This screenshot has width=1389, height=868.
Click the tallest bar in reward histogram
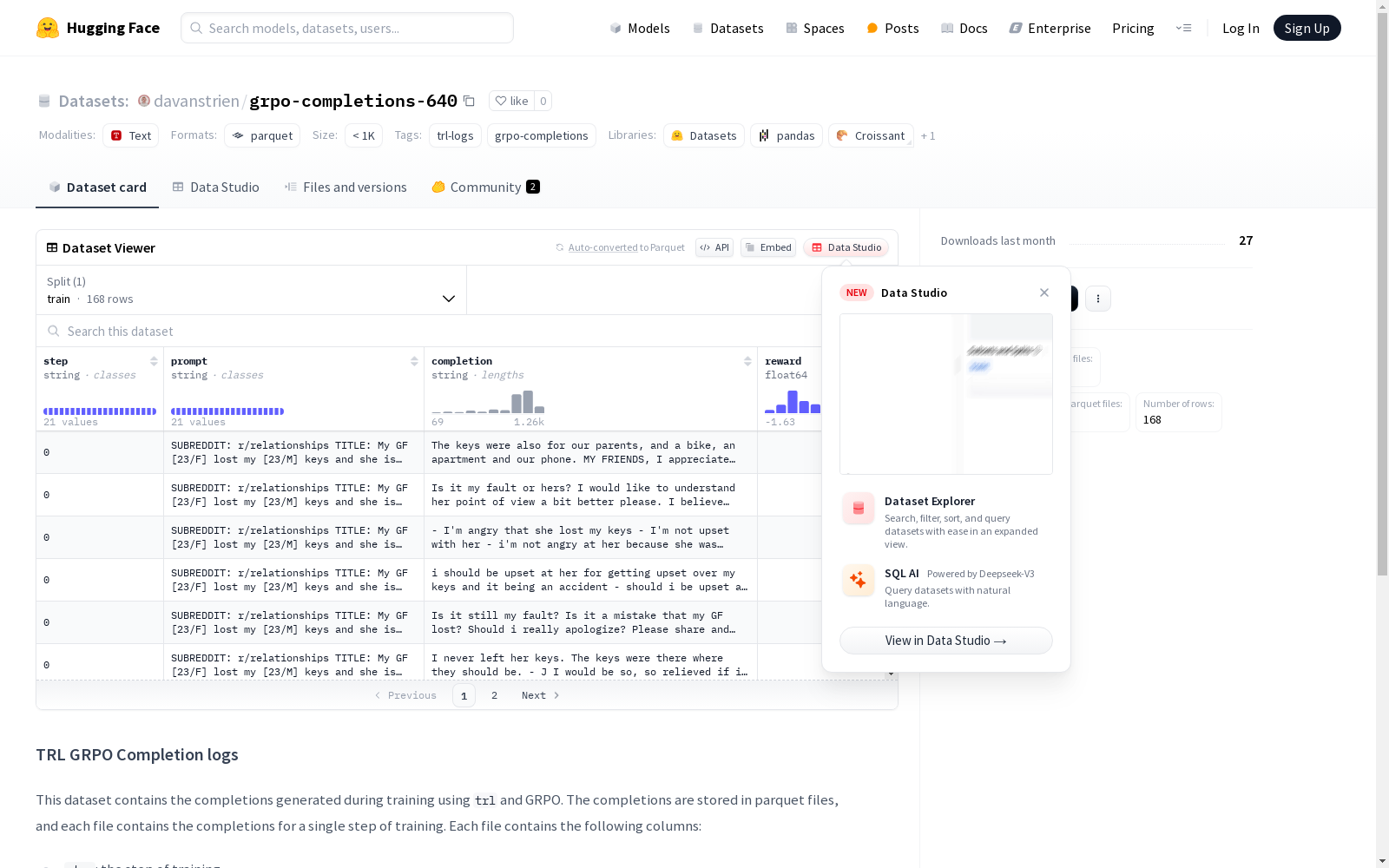click(793, 402)
